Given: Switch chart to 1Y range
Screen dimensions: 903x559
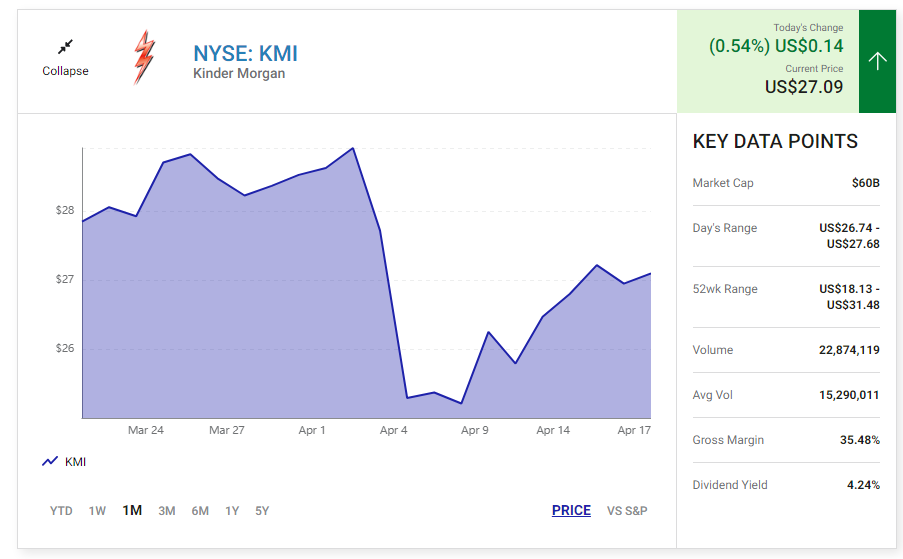Looking at the screenshot, I should [232, 511].
